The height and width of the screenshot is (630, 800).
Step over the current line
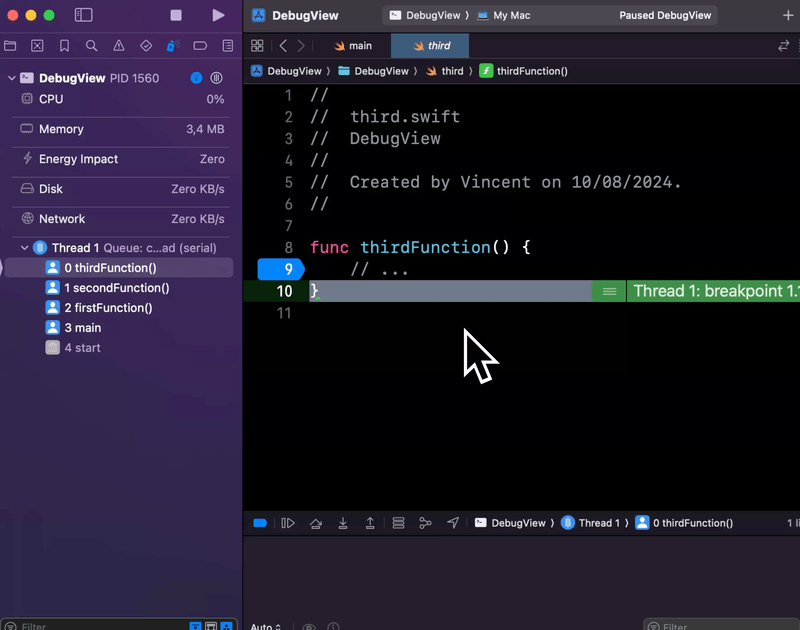pos(316,523)
